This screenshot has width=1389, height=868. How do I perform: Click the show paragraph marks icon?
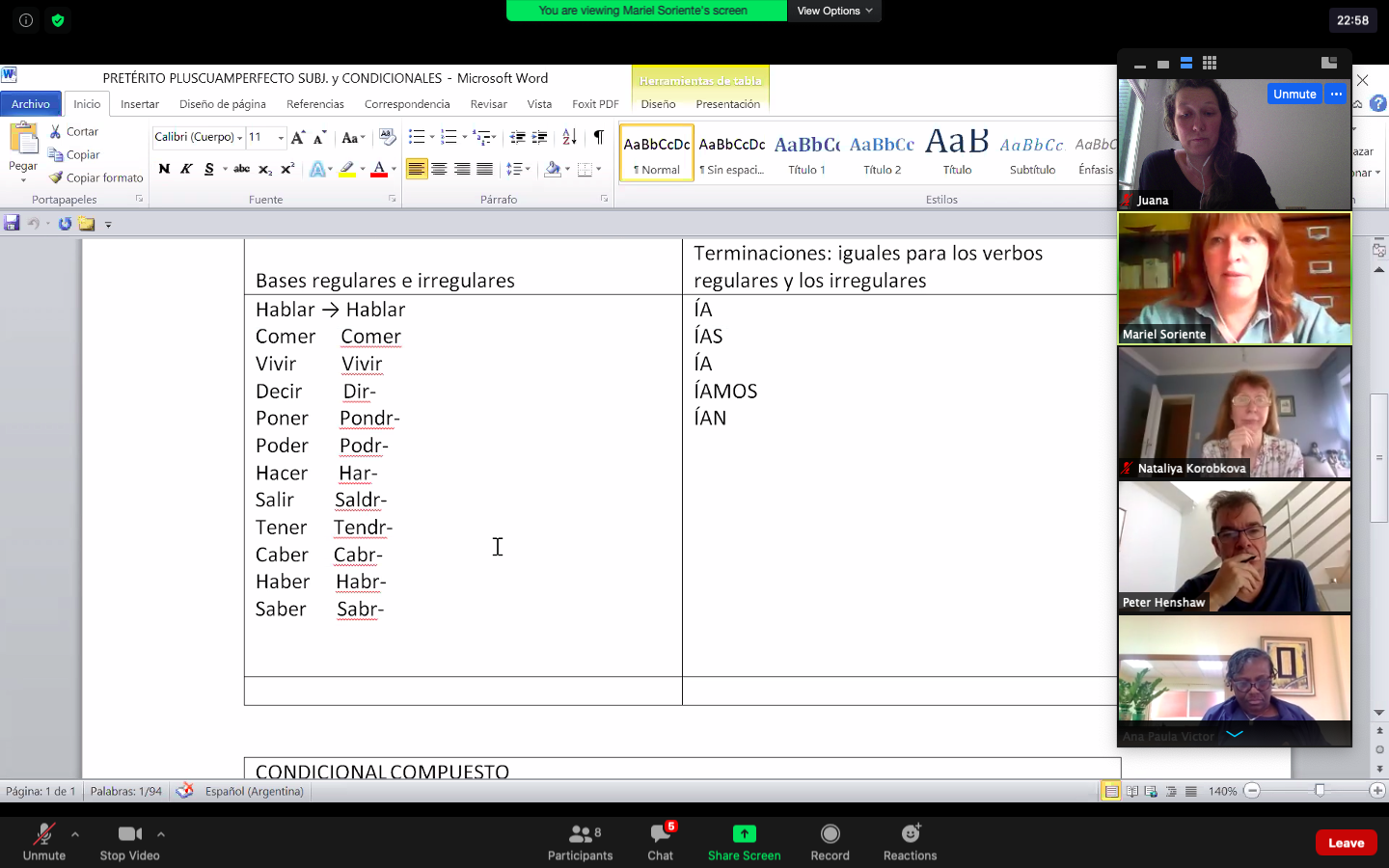pyautogui.click(x=598, y=137)
